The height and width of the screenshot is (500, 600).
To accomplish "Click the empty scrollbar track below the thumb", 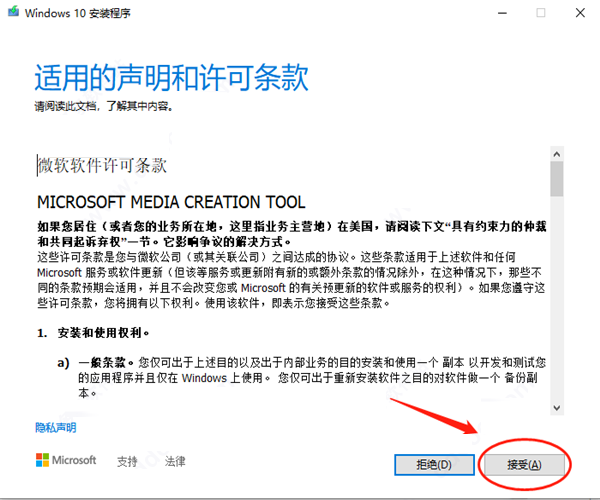I will (x=556, y=300).
